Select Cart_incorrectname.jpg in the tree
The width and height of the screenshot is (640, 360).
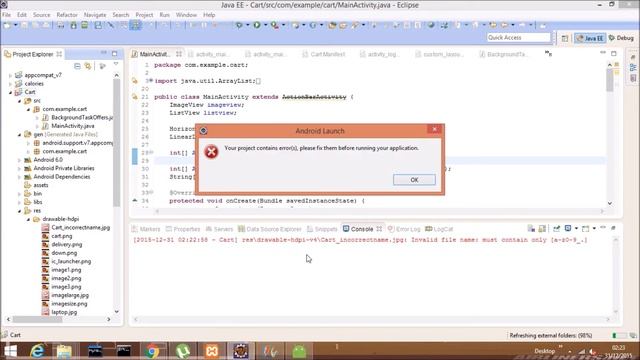(80, 227)
